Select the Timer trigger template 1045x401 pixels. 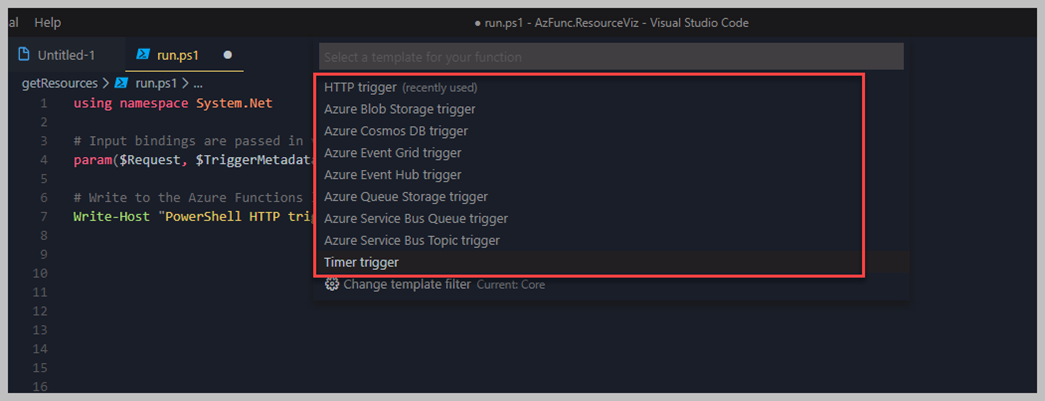(611, 262)
